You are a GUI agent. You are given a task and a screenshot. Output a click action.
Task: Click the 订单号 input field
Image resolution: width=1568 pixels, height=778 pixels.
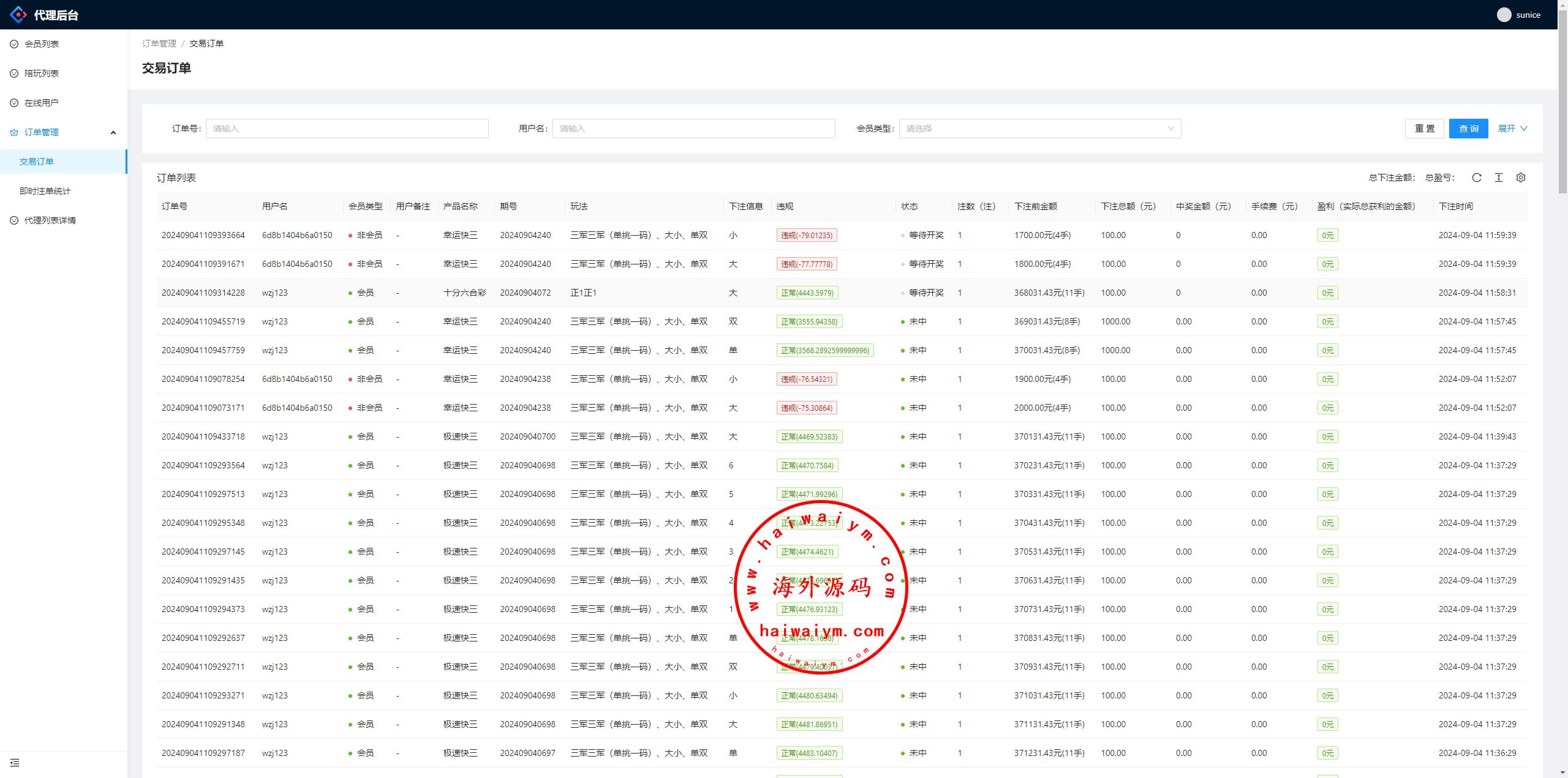pyautogui.click(x=347, y=129)
